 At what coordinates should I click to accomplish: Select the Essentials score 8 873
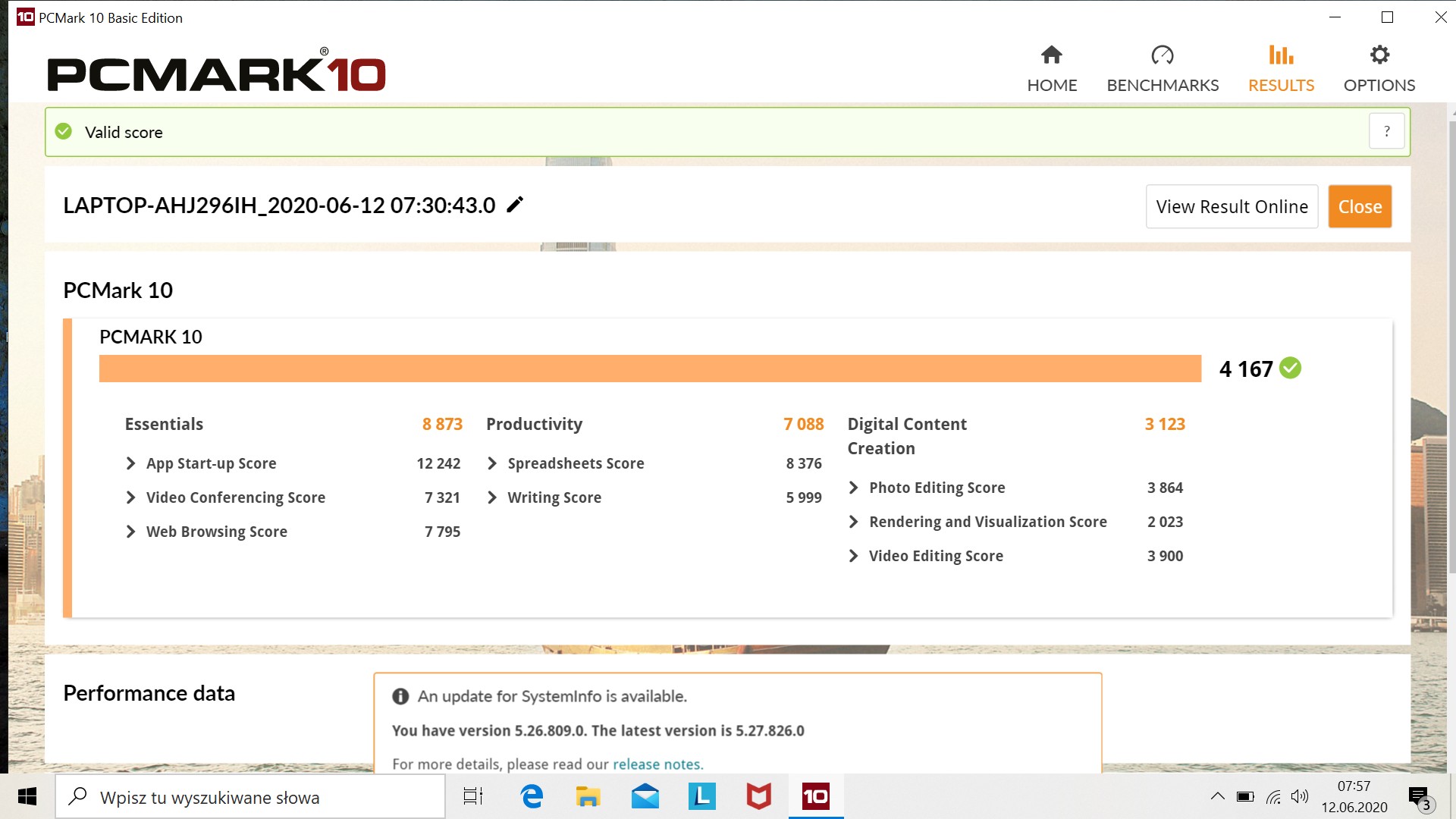pyautogui.click(x=442, y=424)
